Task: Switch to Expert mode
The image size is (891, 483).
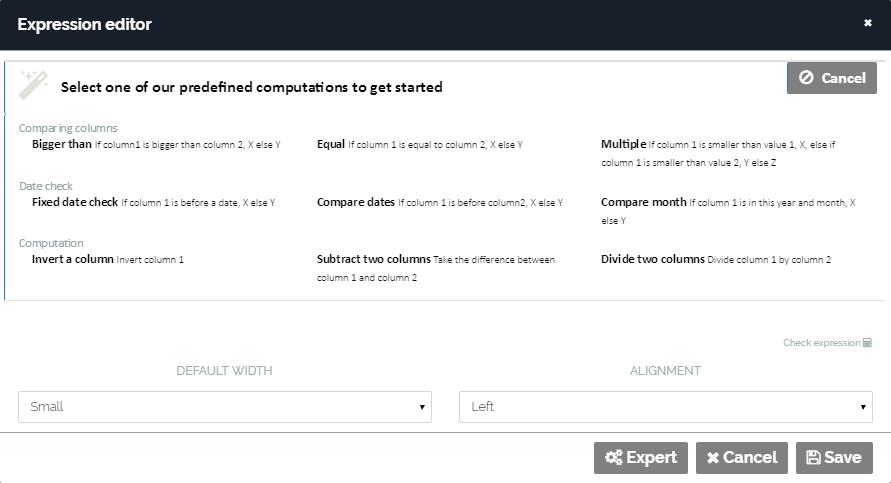Action: pos(640,458)
